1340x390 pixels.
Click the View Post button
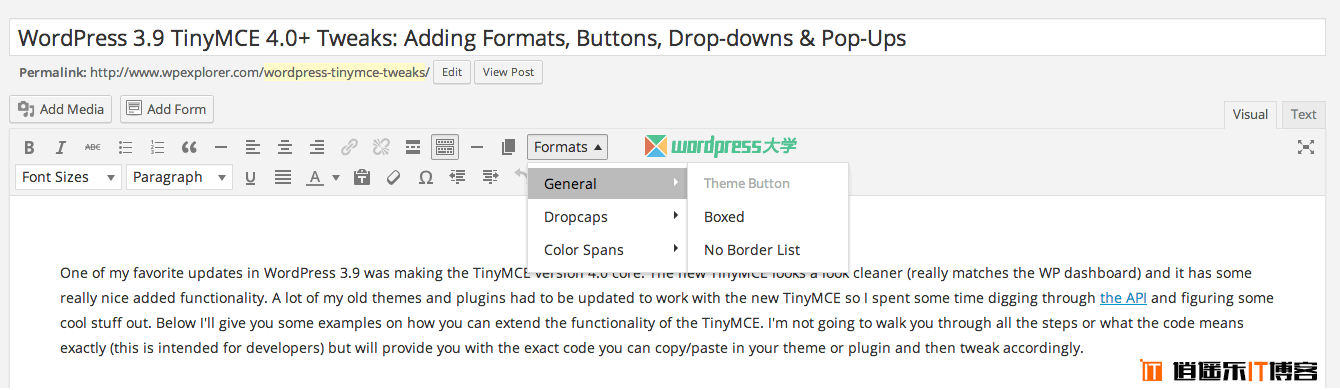click(509, 72)
